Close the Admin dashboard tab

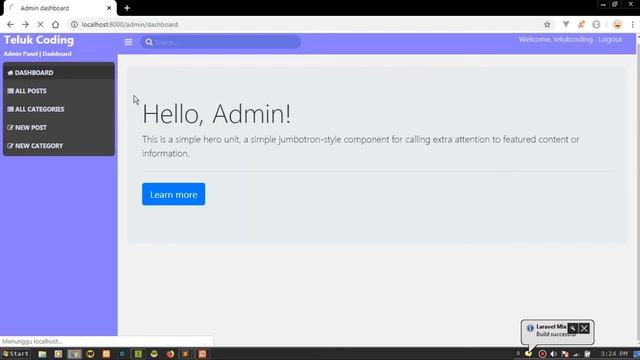coord(109,8)
